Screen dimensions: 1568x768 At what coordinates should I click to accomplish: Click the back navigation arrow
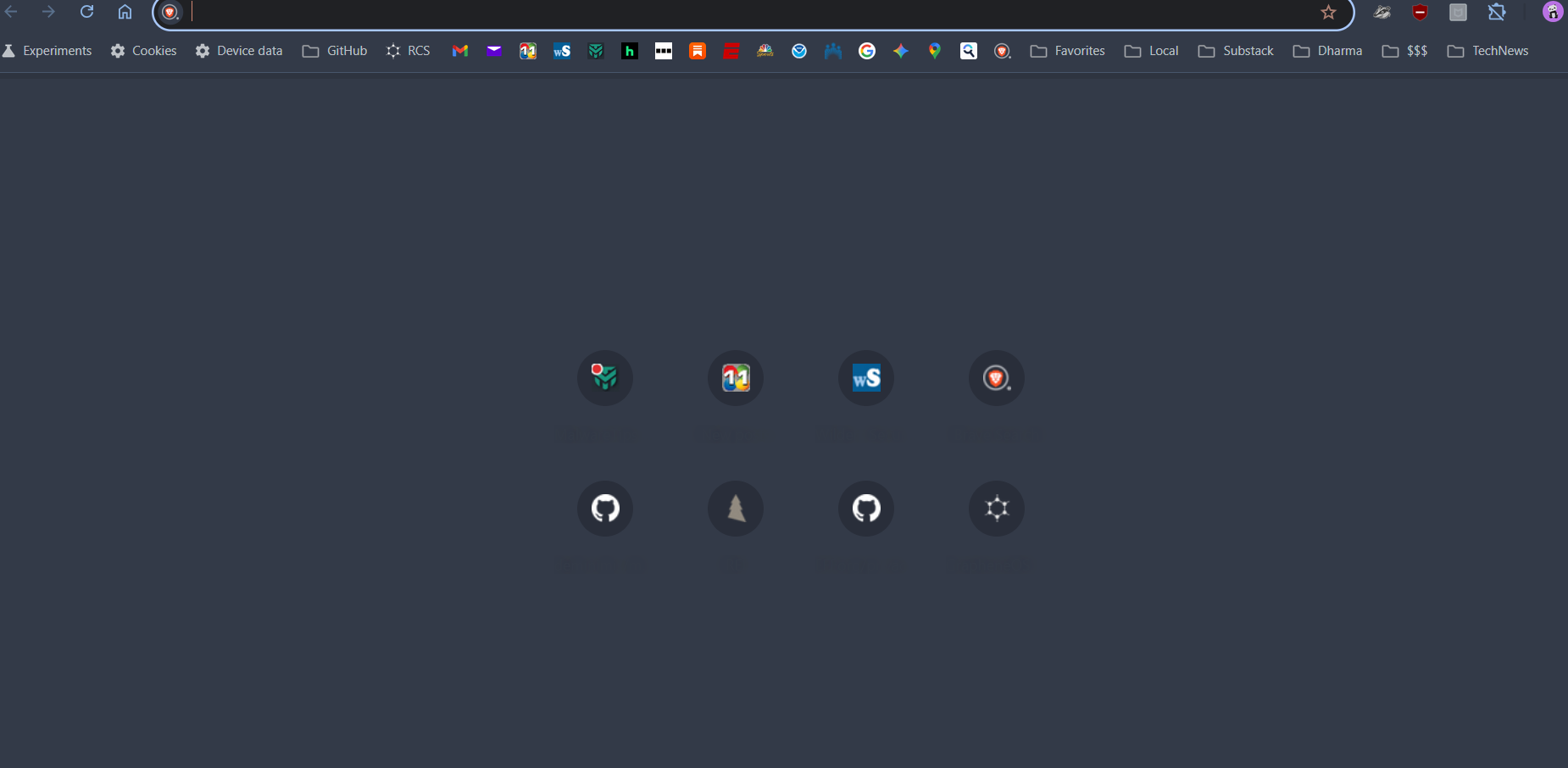coord(11,12)
